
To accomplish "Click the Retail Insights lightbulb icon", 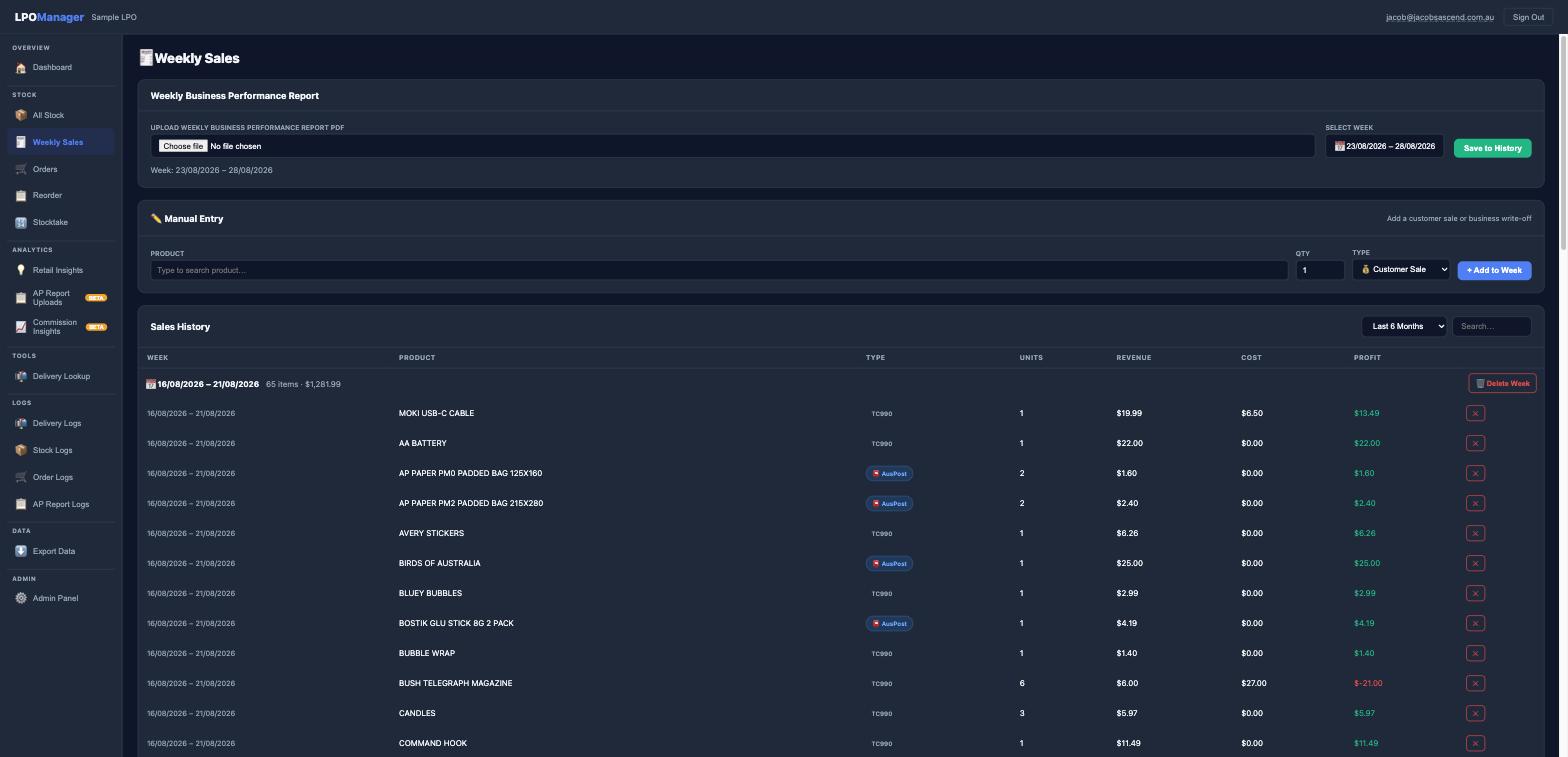I will click(x=21, y=271).
